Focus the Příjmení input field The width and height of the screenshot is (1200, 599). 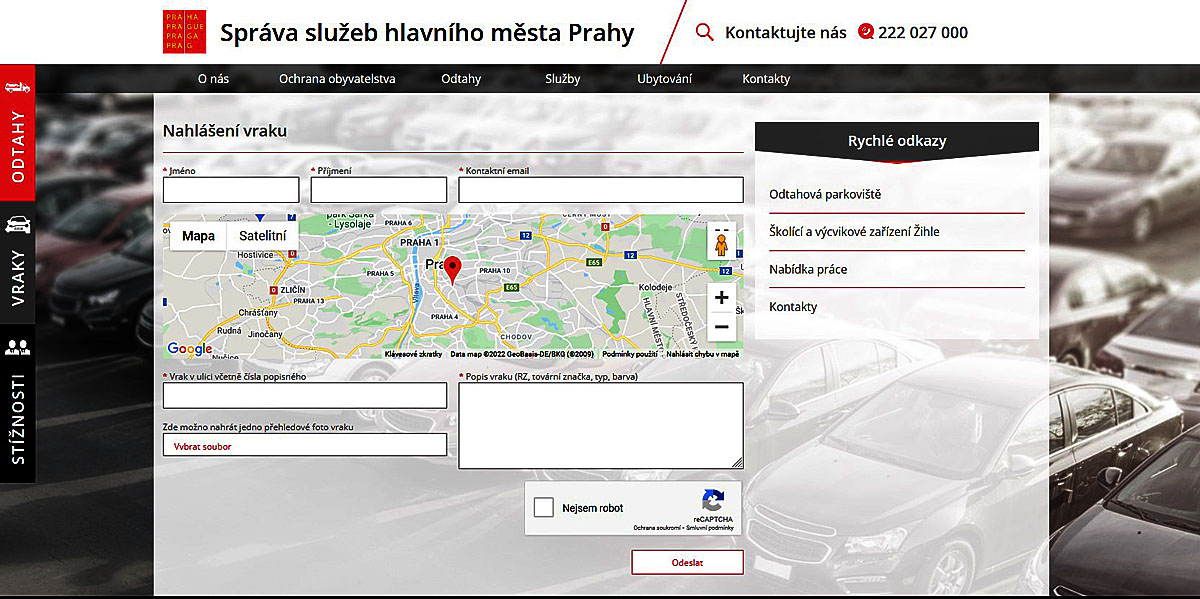(379, 190)
